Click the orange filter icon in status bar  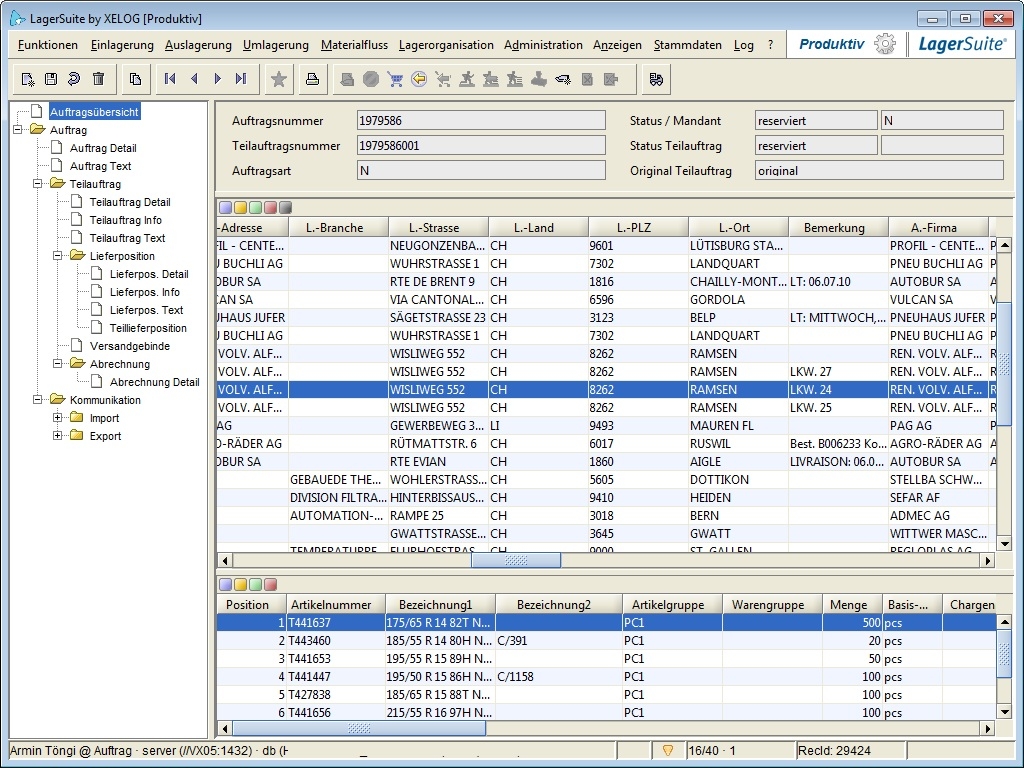668,750
